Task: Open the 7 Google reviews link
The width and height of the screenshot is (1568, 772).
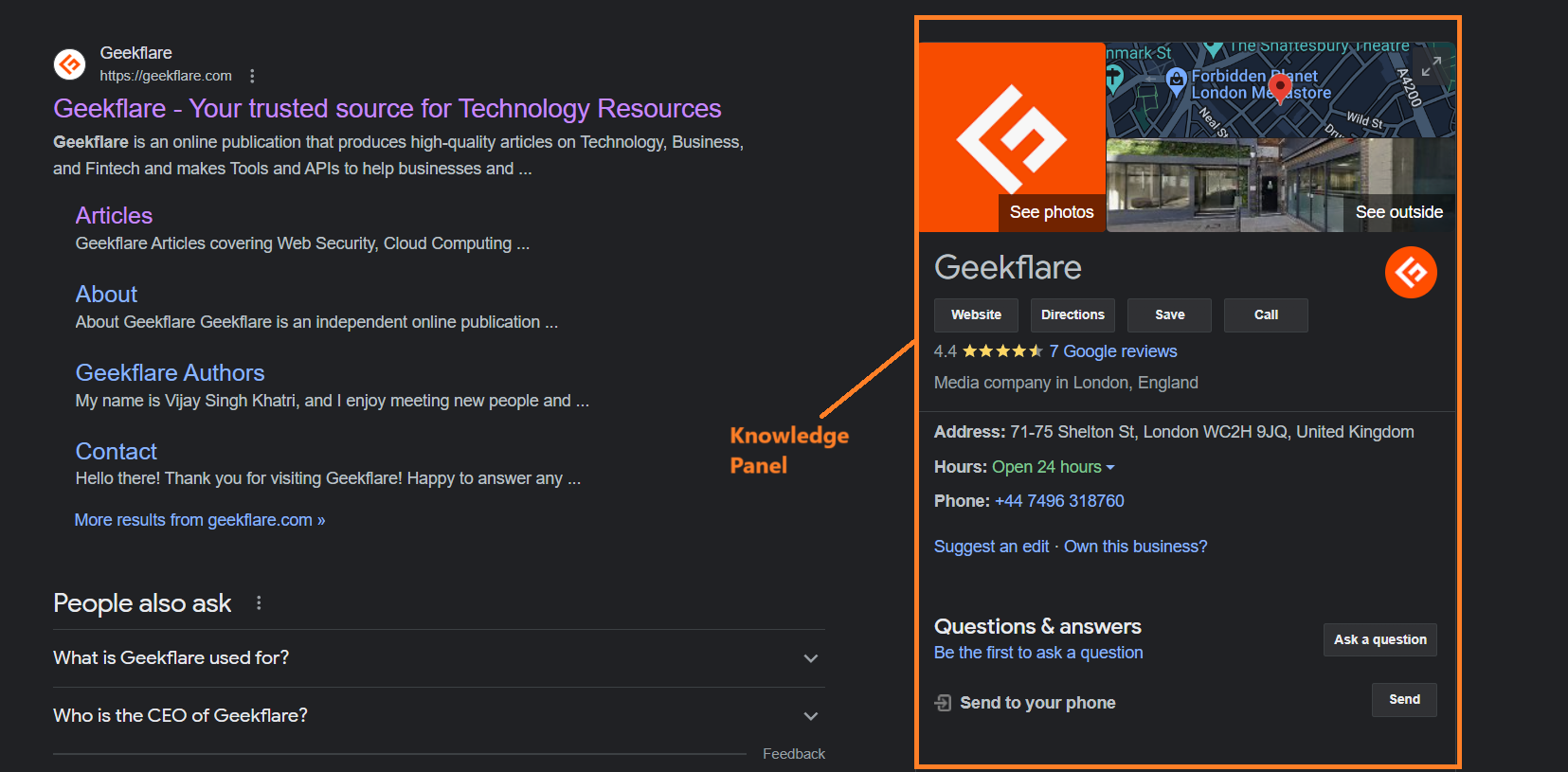Action: click(1113, 351)
